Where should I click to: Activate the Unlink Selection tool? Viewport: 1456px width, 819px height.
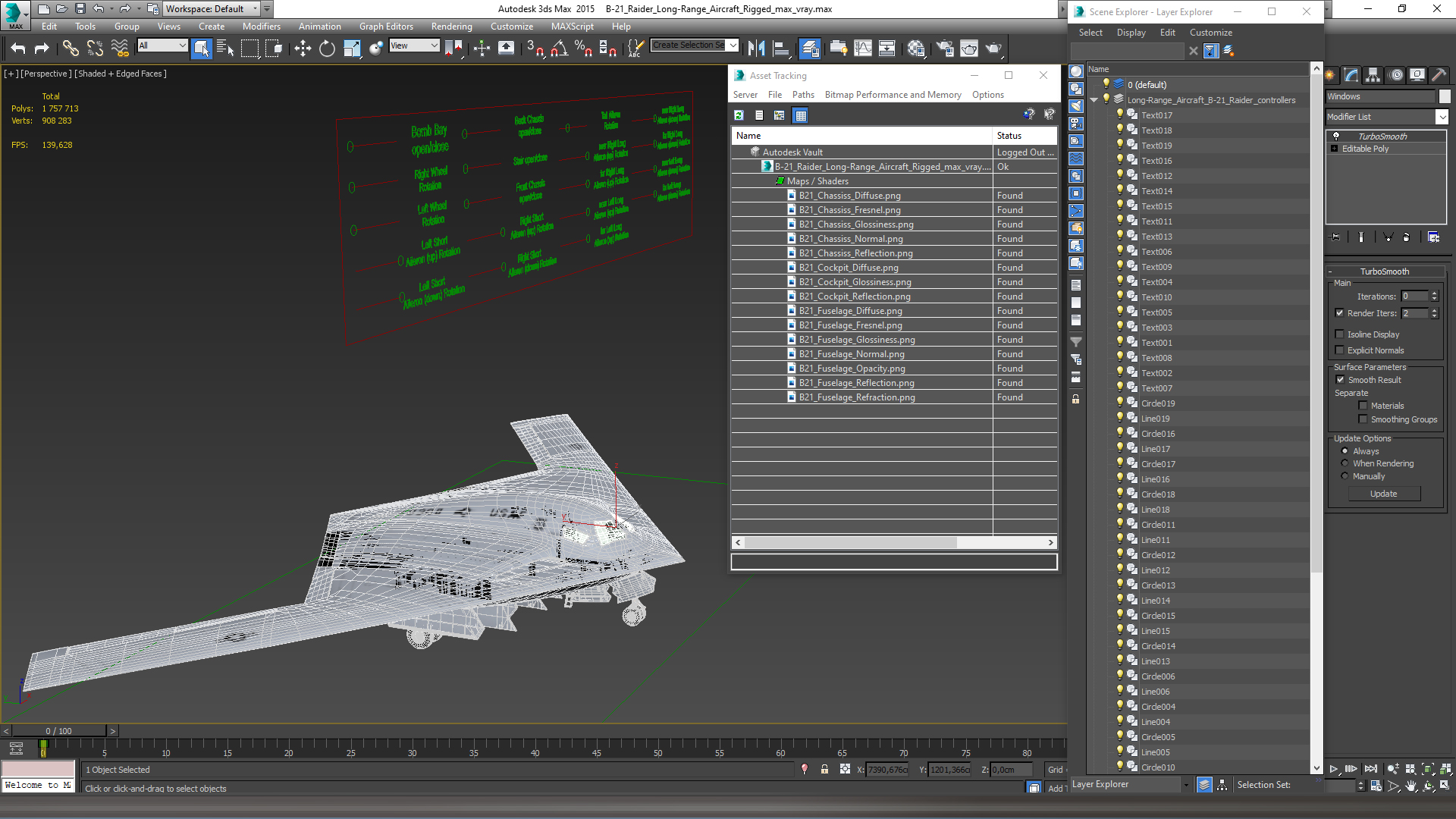pyautogui.click(x=95, y=49)
